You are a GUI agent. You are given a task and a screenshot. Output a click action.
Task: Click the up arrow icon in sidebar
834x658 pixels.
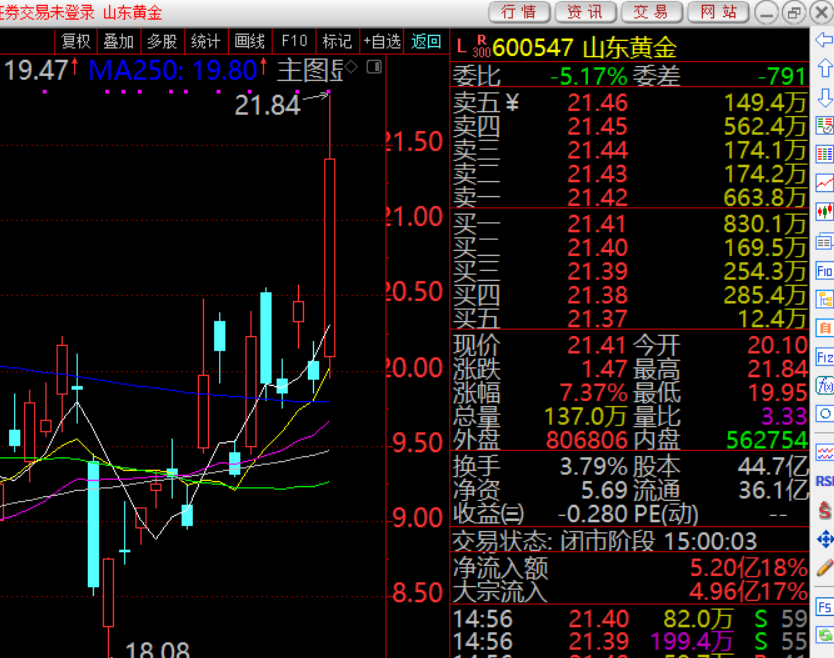[x=824, y=69]
